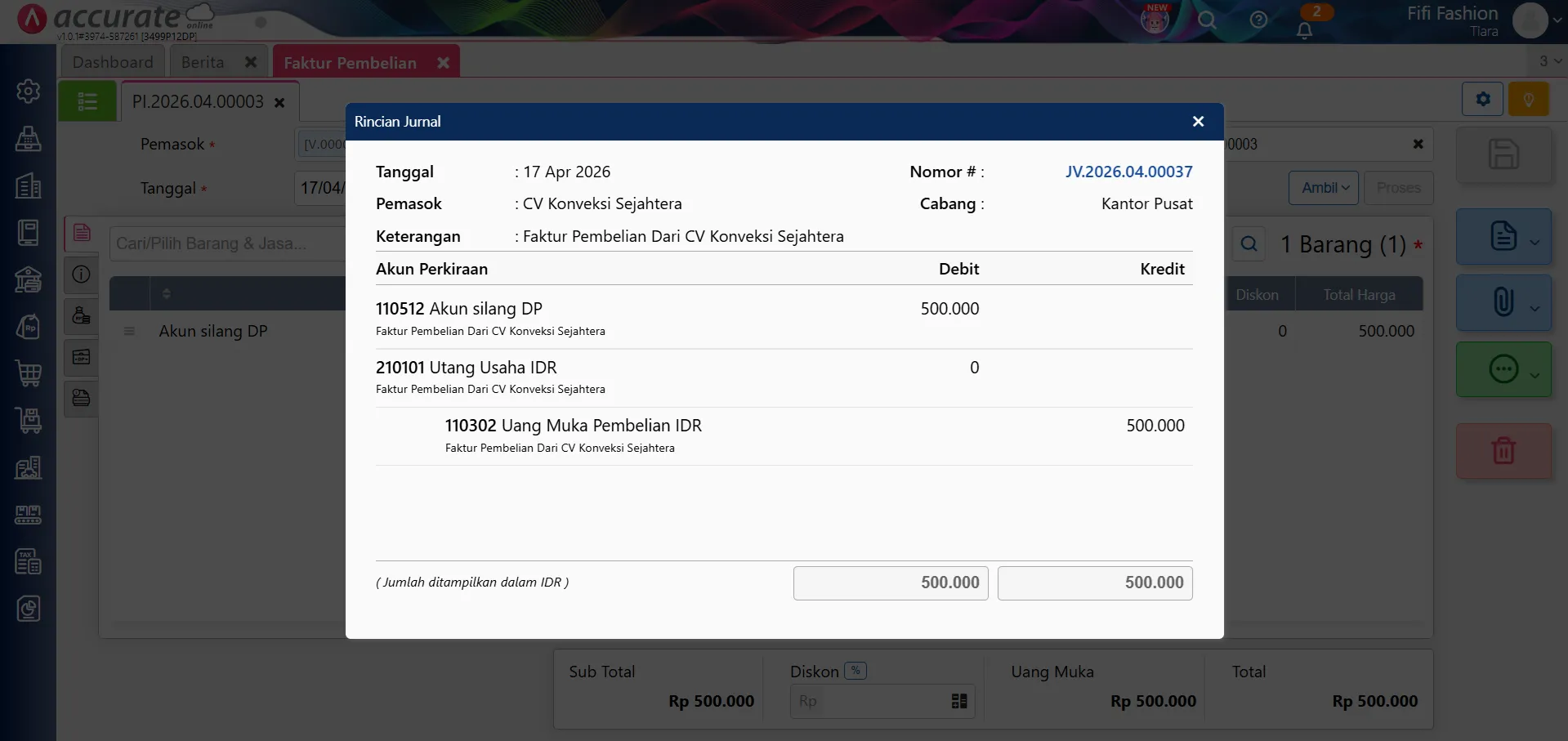
Task: Click the yellow lightbulb tips button
Action: tap(1529, 100)
